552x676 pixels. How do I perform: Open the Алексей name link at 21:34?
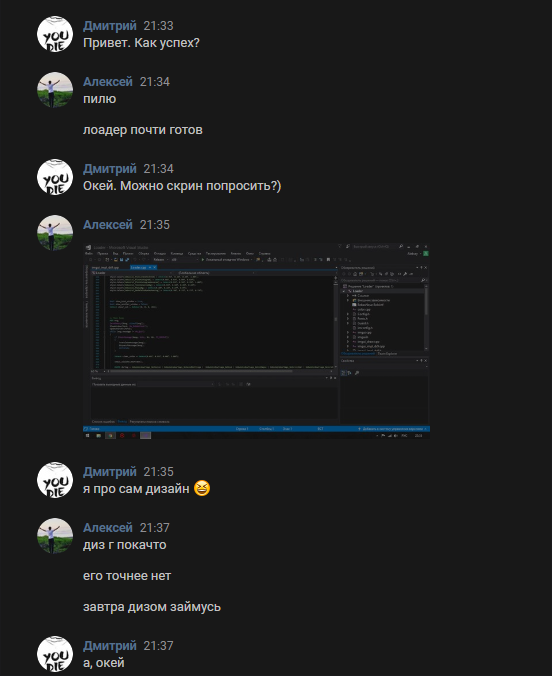tap(108, 81)
